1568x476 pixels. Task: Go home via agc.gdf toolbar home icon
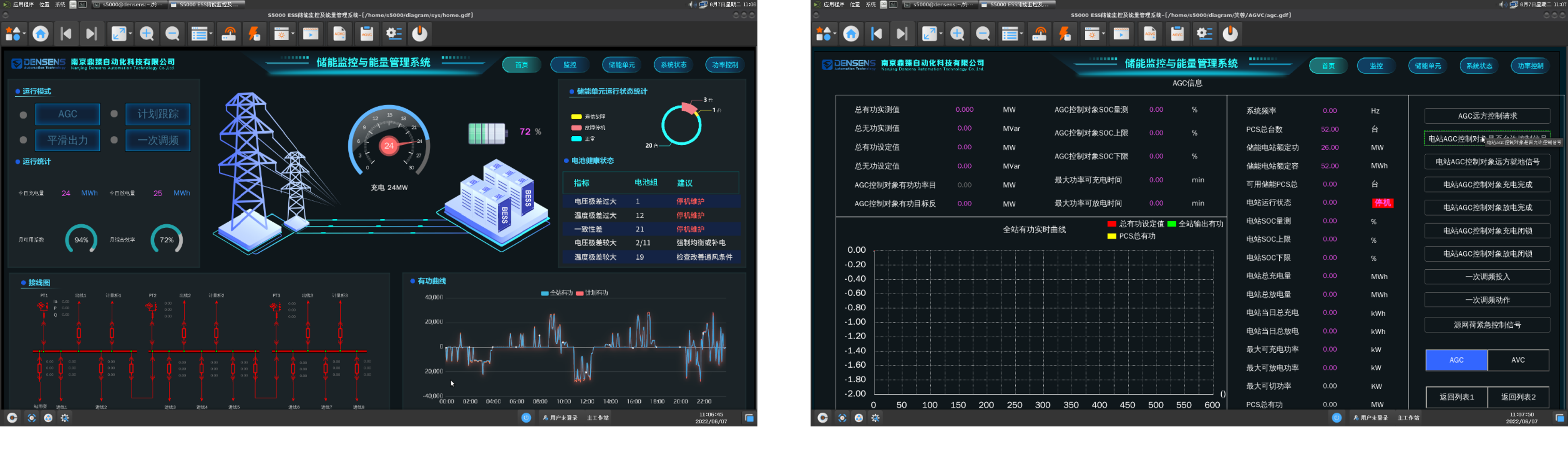tap(851, 33)
